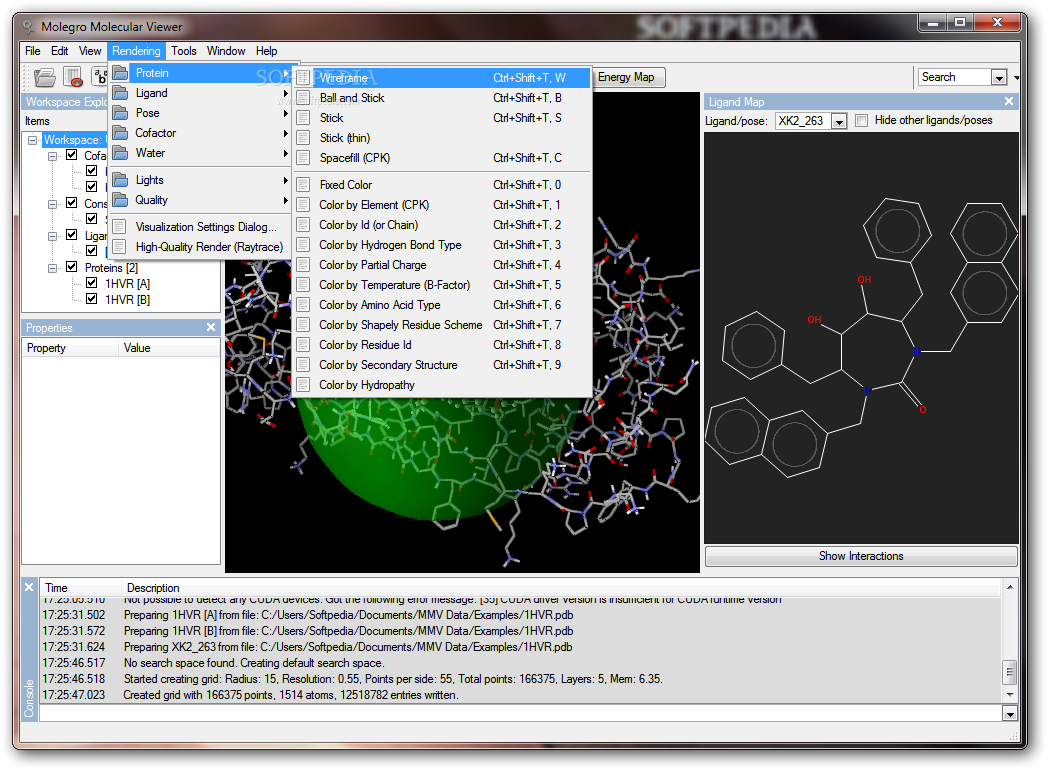Uncheck the Ligands group checkbox

coord(72,235)
